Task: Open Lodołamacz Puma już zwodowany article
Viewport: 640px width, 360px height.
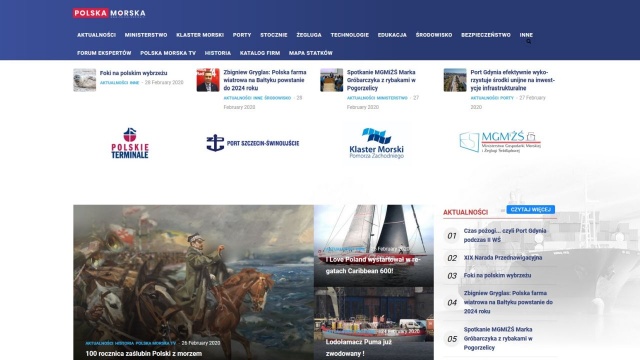Action: (359, 348)
